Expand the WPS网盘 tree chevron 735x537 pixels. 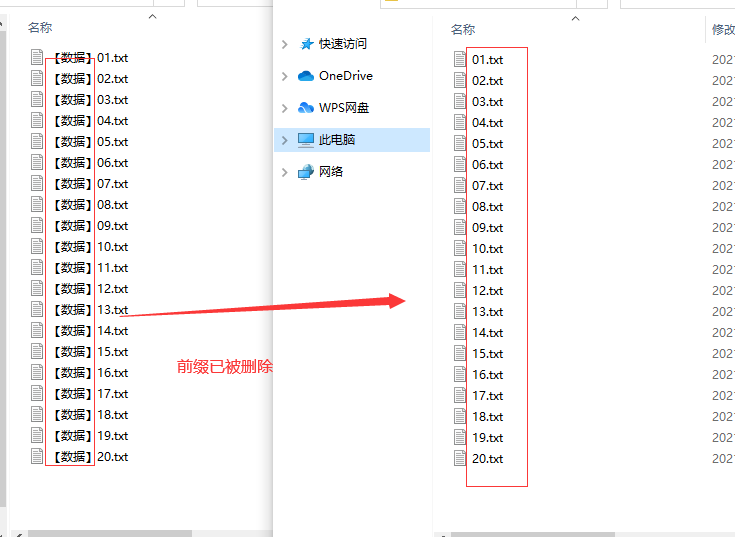[x=285, y=108]
